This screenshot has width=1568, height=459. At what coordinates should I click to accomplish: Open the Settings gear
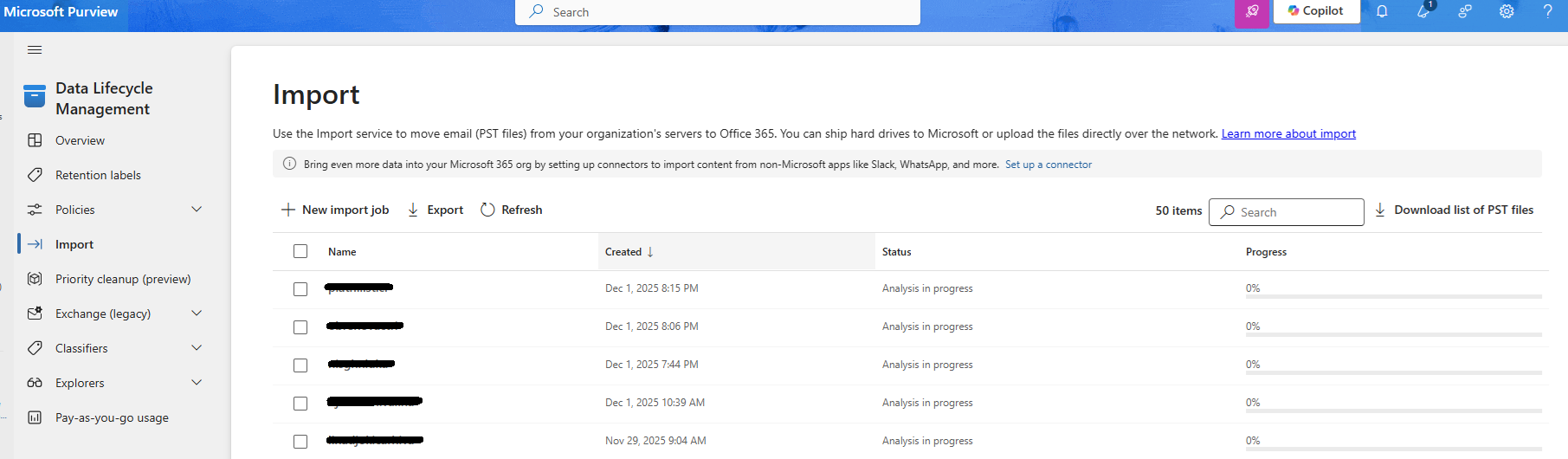(x=1507, y=11)
